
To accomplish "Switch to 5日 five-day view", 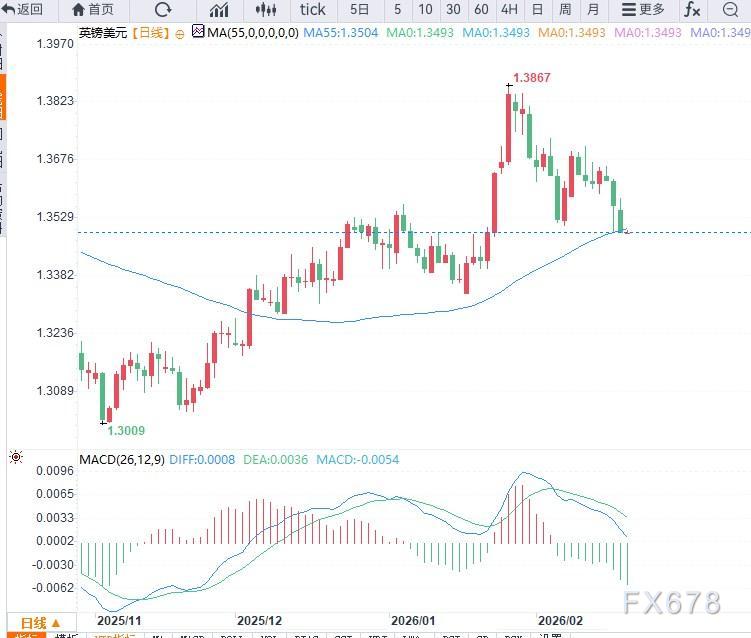I will click(x=359, y=10).
